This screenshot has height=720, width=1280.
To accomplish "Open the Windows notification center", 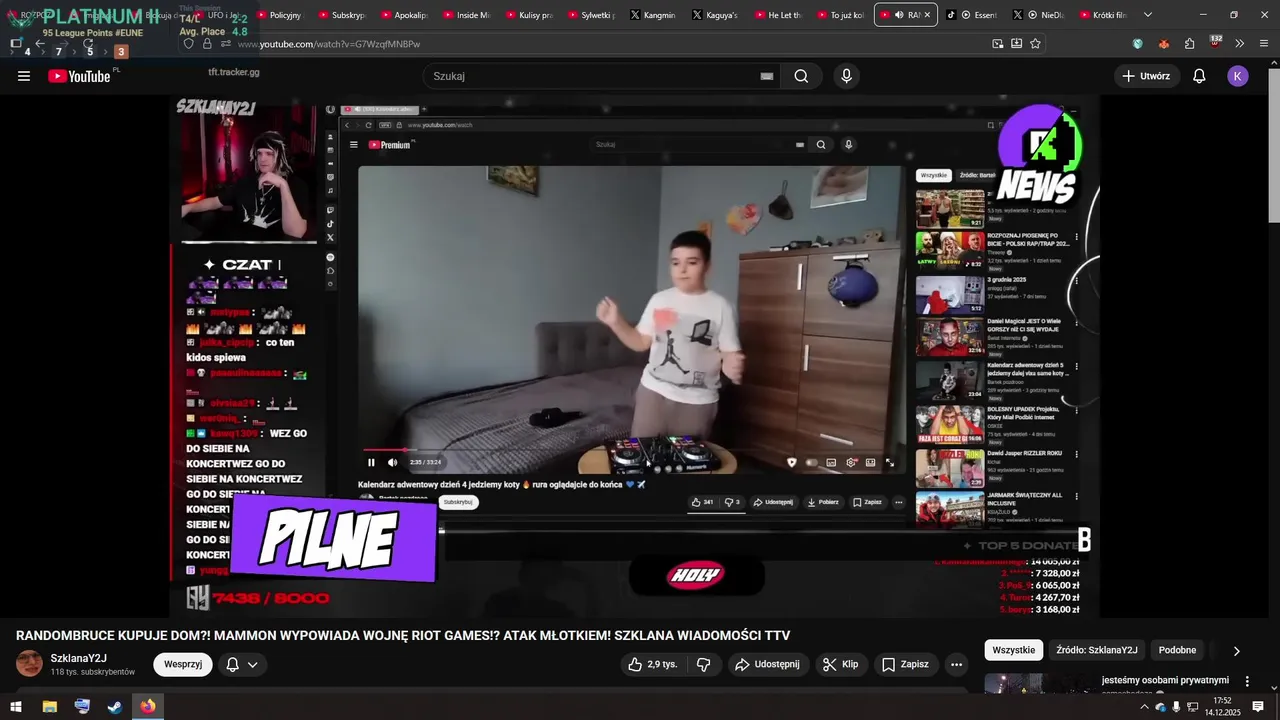I will pyautogui.click(x=1258, y=707).
